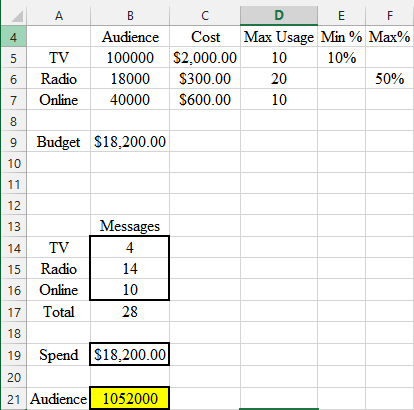Image resolution: width=414 pixels, height=410 pixels.
Task: Click the 'Max%' heading cell
Action: (x=390, y=37)
